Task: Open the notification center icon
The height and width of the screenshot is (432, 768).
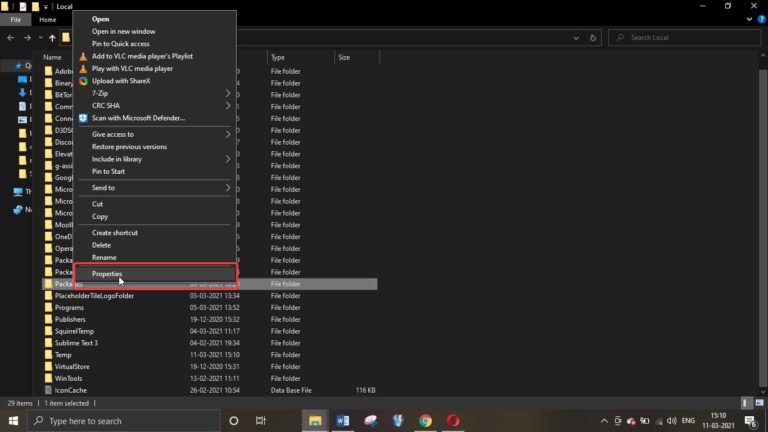Action: point(750,421)
